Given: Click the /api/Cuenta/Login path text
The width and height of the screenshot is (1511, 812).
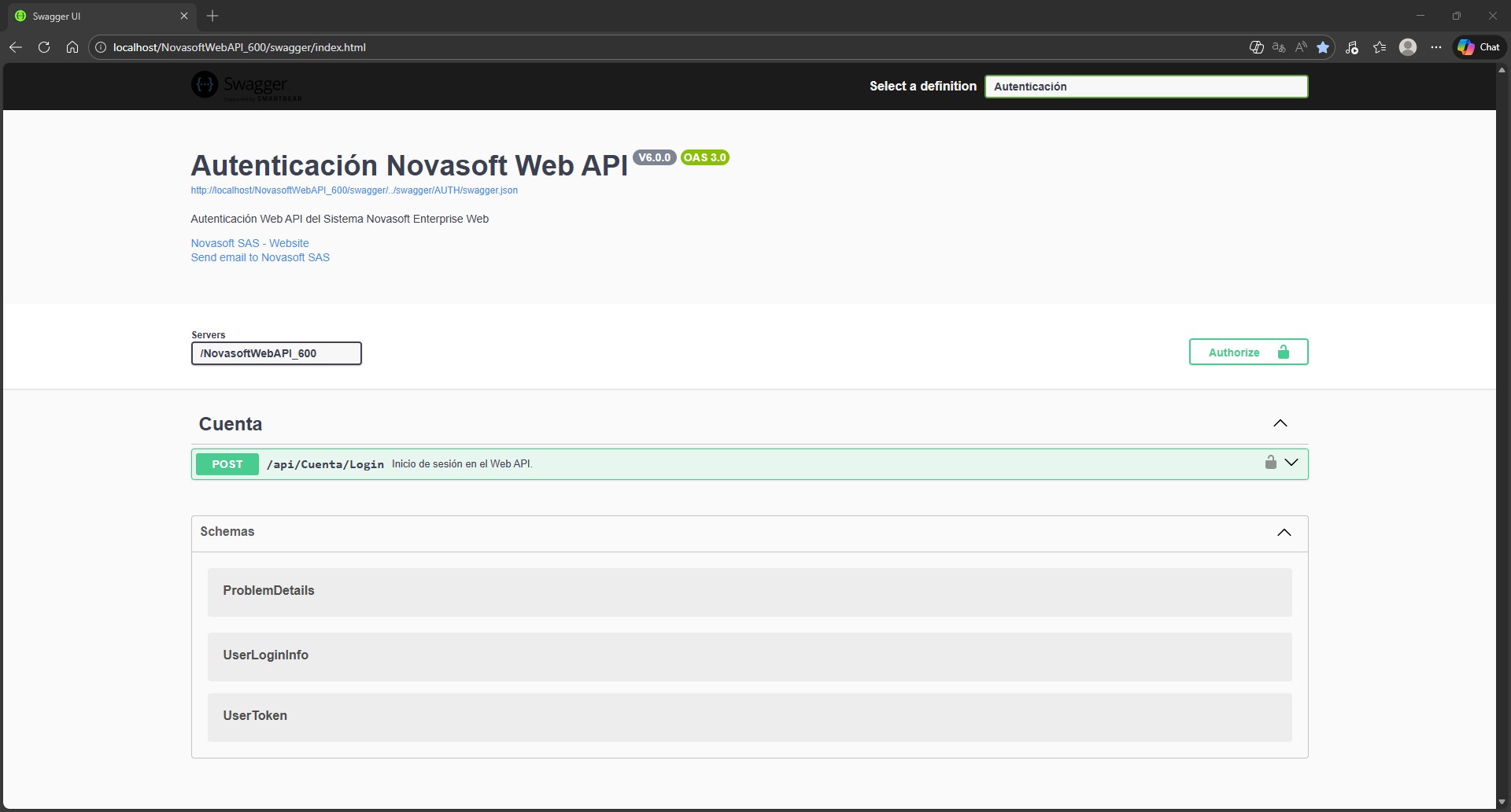Looking at the screenshot, I should (325, 464).
